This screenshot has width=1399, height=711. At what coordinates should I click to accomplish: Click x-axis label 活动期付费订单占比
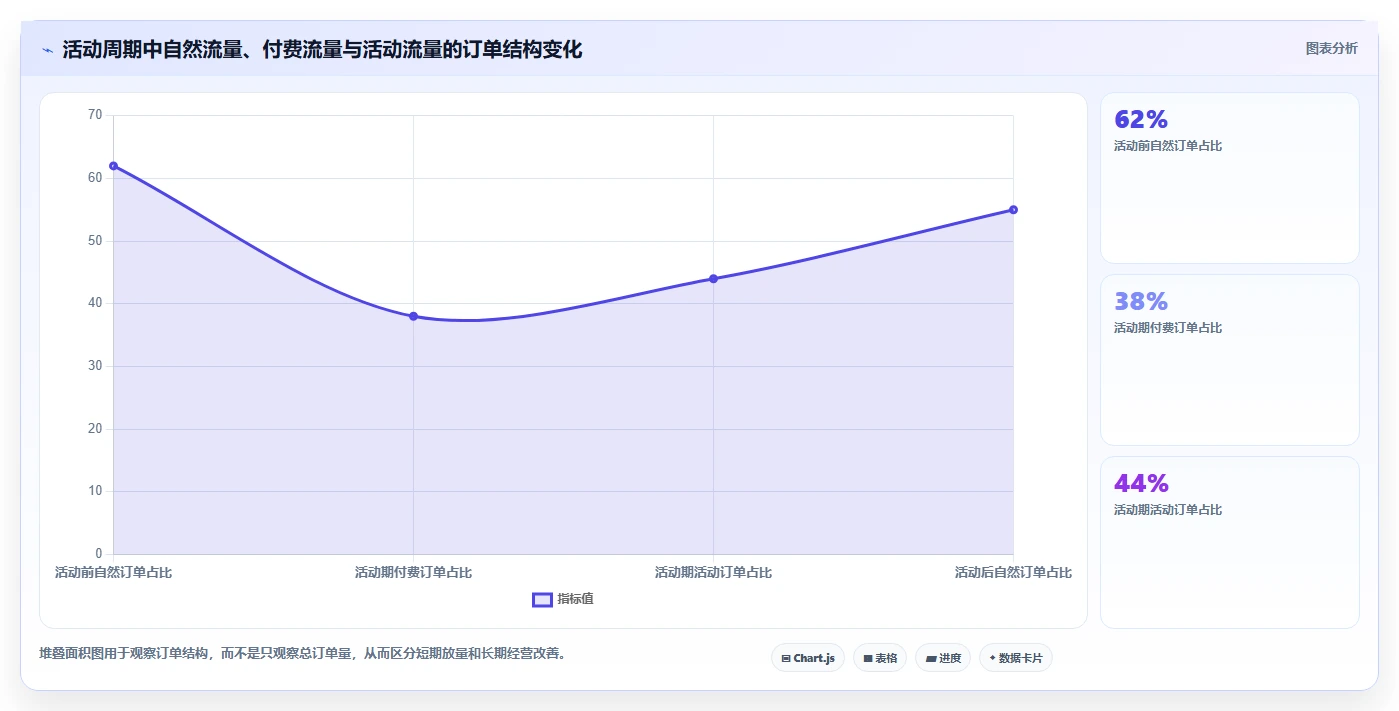click(x=413, y=573)
